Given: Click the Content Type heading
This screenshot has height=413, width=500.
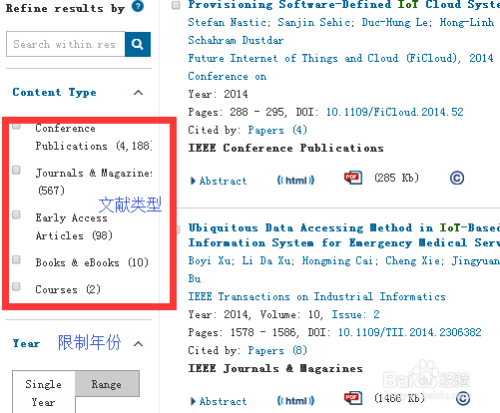Looking at the screenshot, I should [x=54, y=92].
